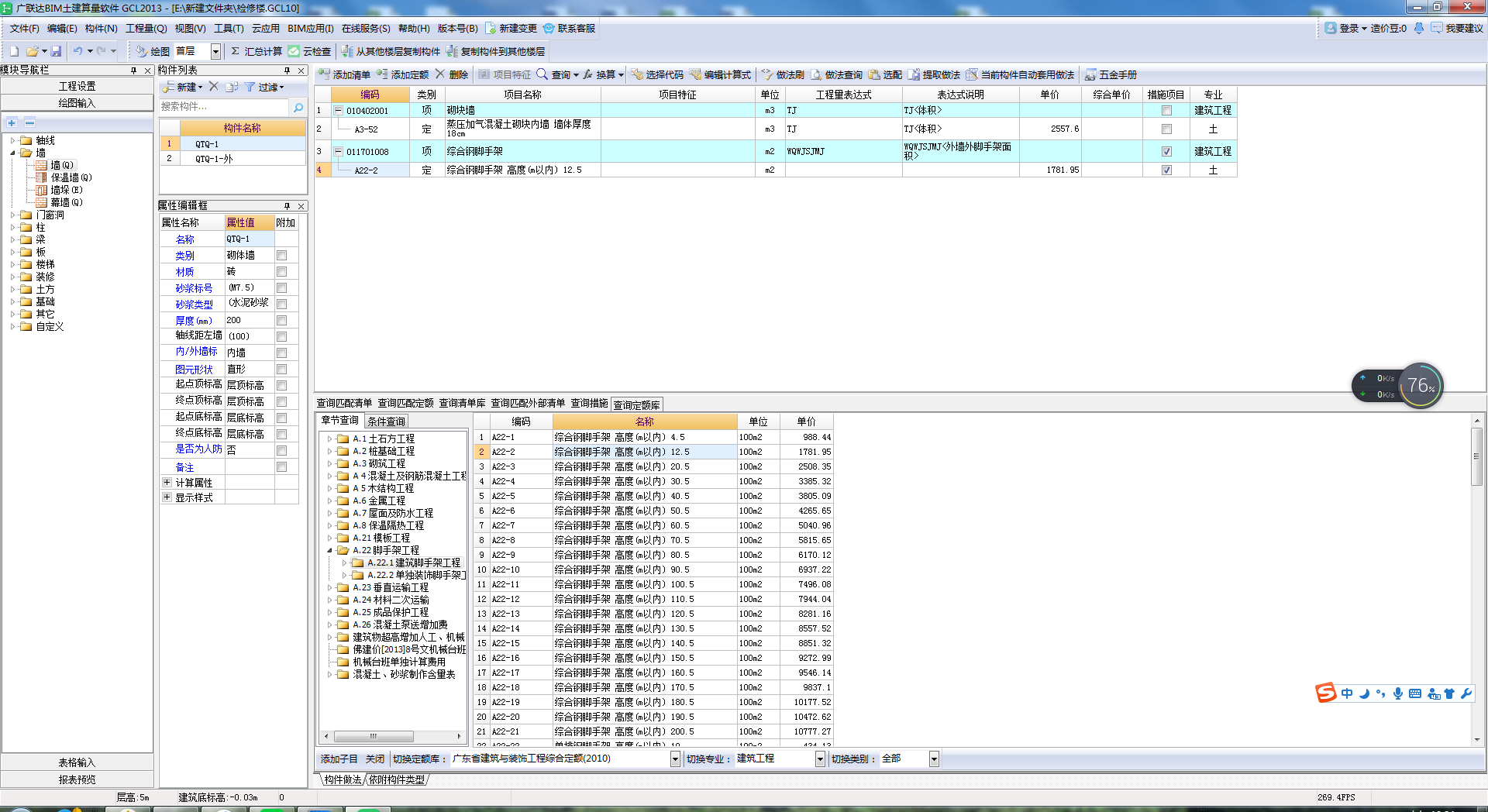Uncheck 措施项目 for row 011701008
The width and height of the screenshot is (1488, 812).
click(1166, 152)
